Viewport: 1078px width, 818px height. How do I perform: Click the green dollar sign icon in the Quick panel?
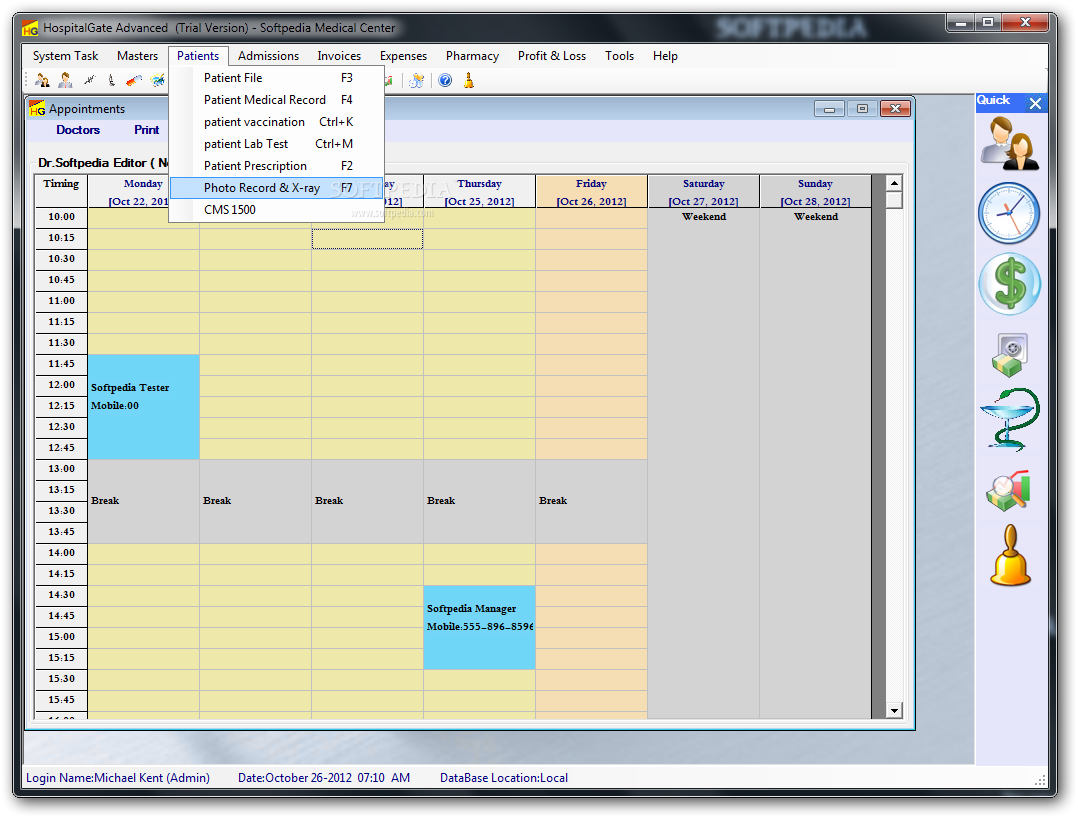click(x=1009, y=284)
